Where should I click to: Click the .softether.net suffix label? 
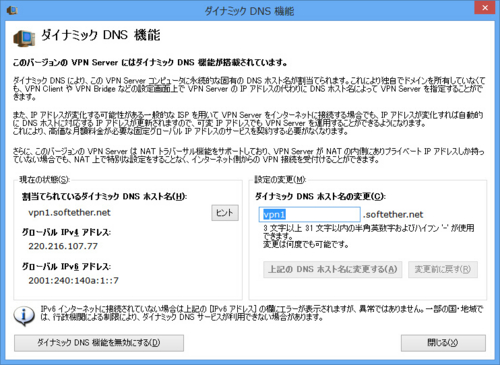click(393, 215)
